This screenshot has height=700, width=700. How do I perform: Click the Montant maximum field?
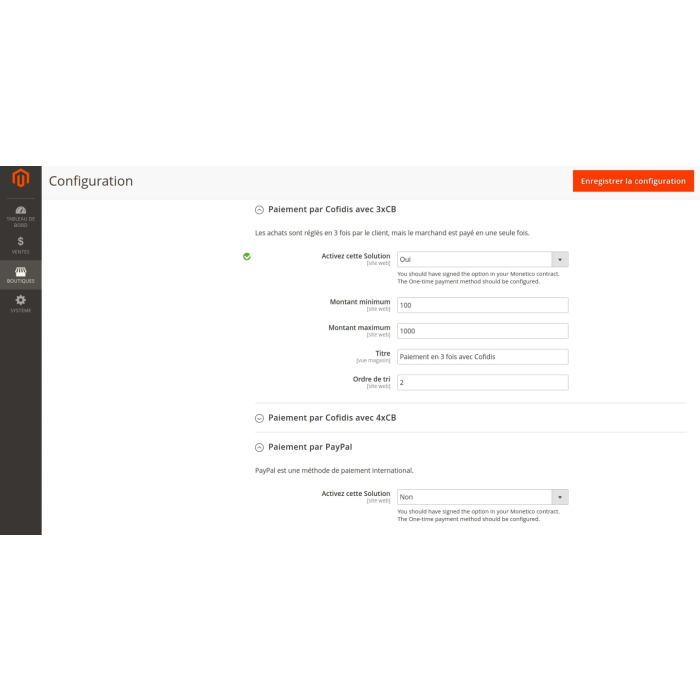(x=483, y=331)
